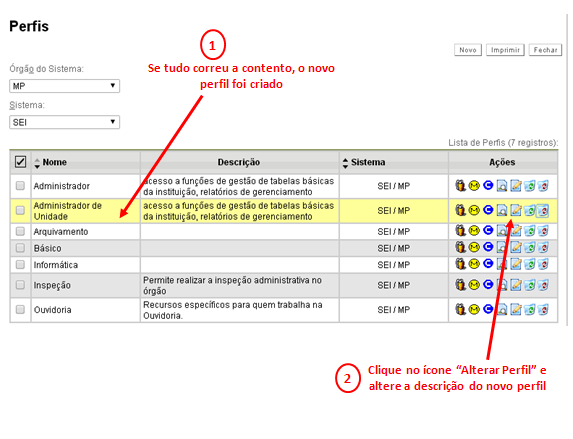Viewport: 573px width, 439px height.
Task: Click the Fechar button
Action: [545, 50]
